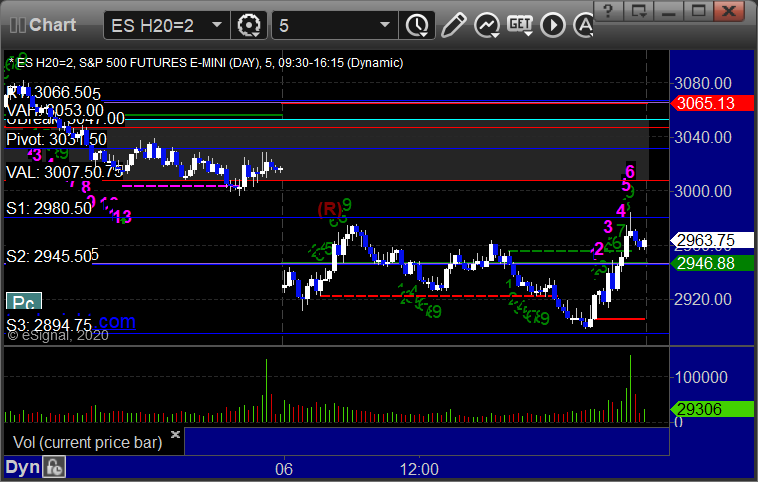Image resolution: width=758 pixels, height=482 pixels.
Task: Click the question mark help button
Action: tap(608, 11)
